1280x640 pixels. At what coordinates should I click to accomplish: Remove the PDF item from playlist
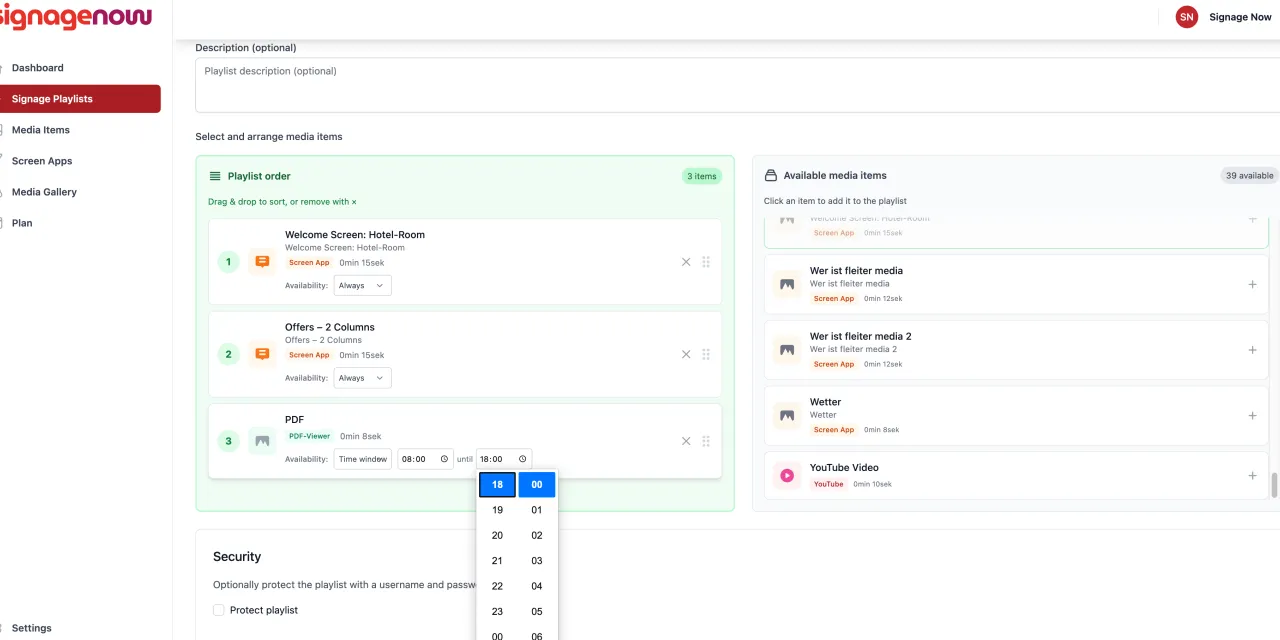tap(686, 441)
